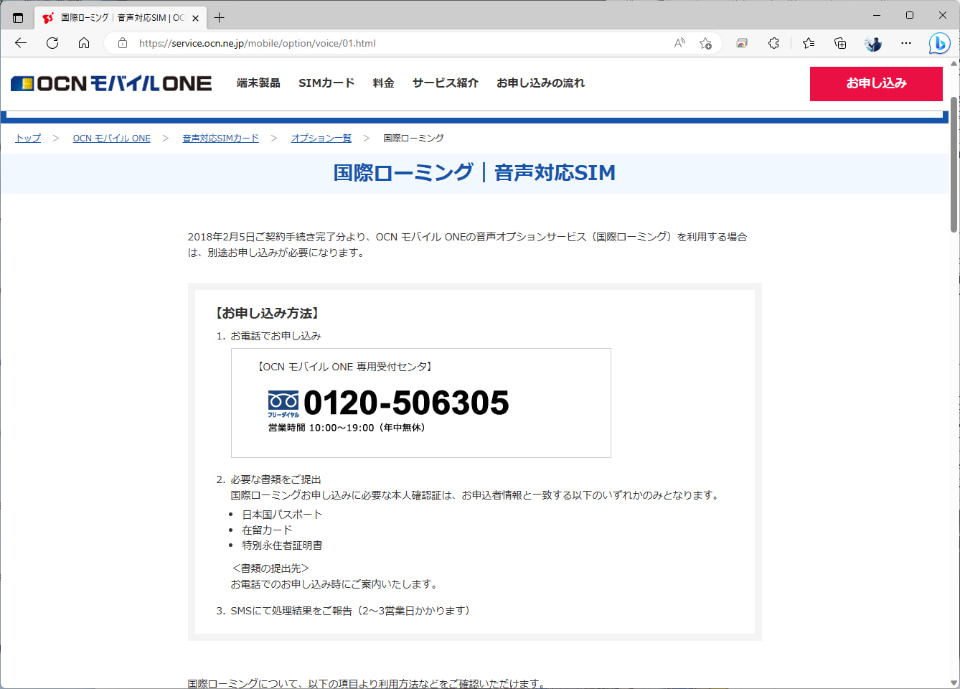This screenshot has height=689, width=960.
Task: Refresh the current page
Action: pyautogui.click(x=52, y=44)
